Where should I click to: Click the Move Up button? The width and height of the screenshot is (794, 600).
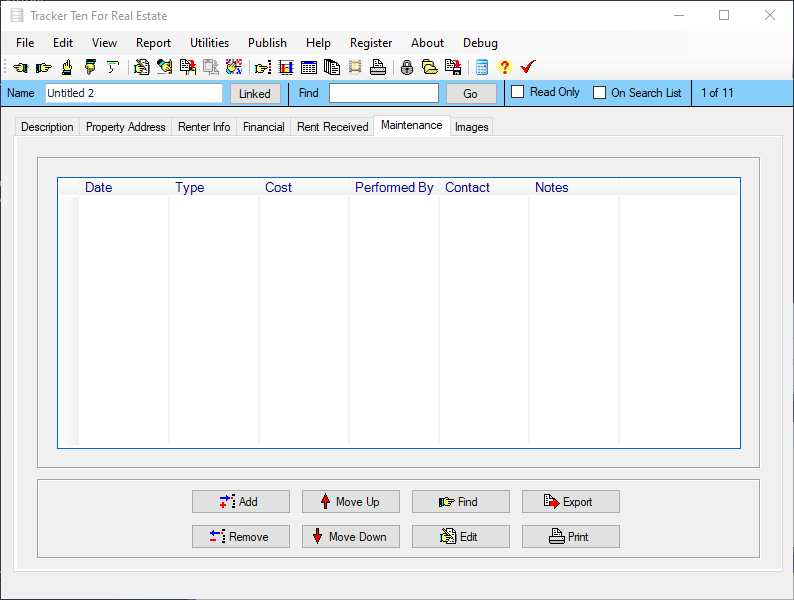click(x=351, y=501)
